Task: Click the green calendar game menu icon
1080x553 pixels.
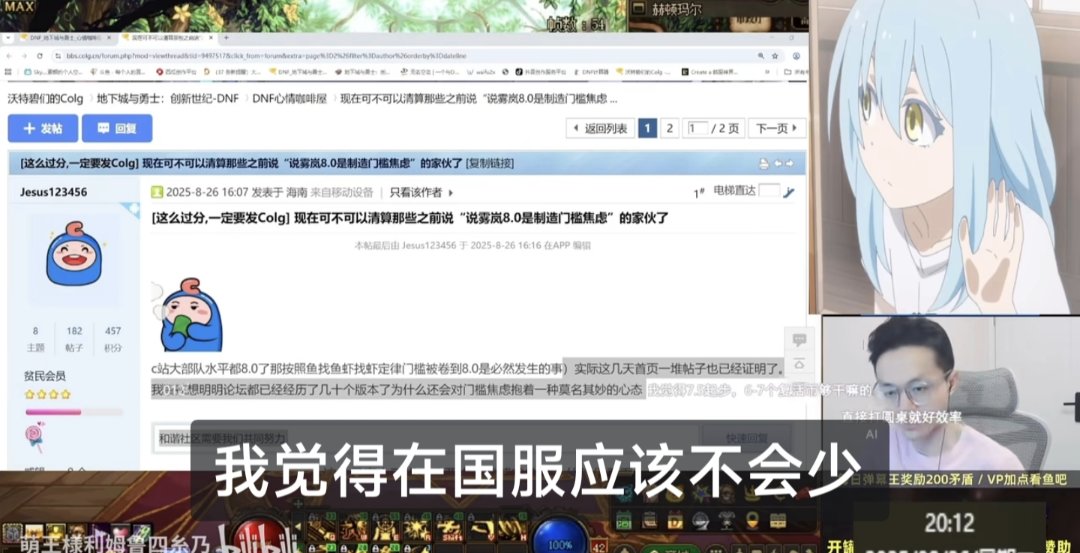Action: point(624,521)
